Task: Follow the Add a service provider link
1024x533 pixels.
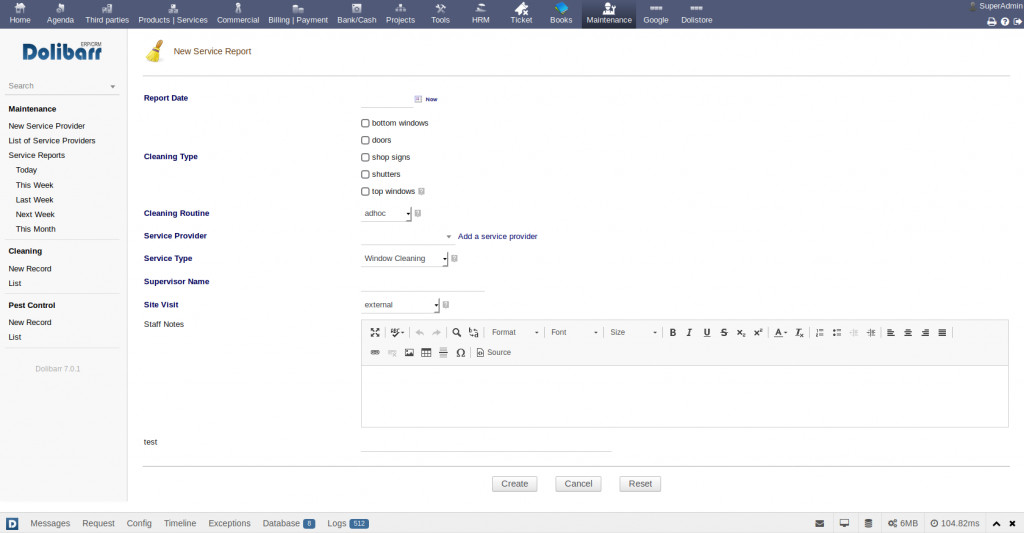Action: tap(497, 236)
